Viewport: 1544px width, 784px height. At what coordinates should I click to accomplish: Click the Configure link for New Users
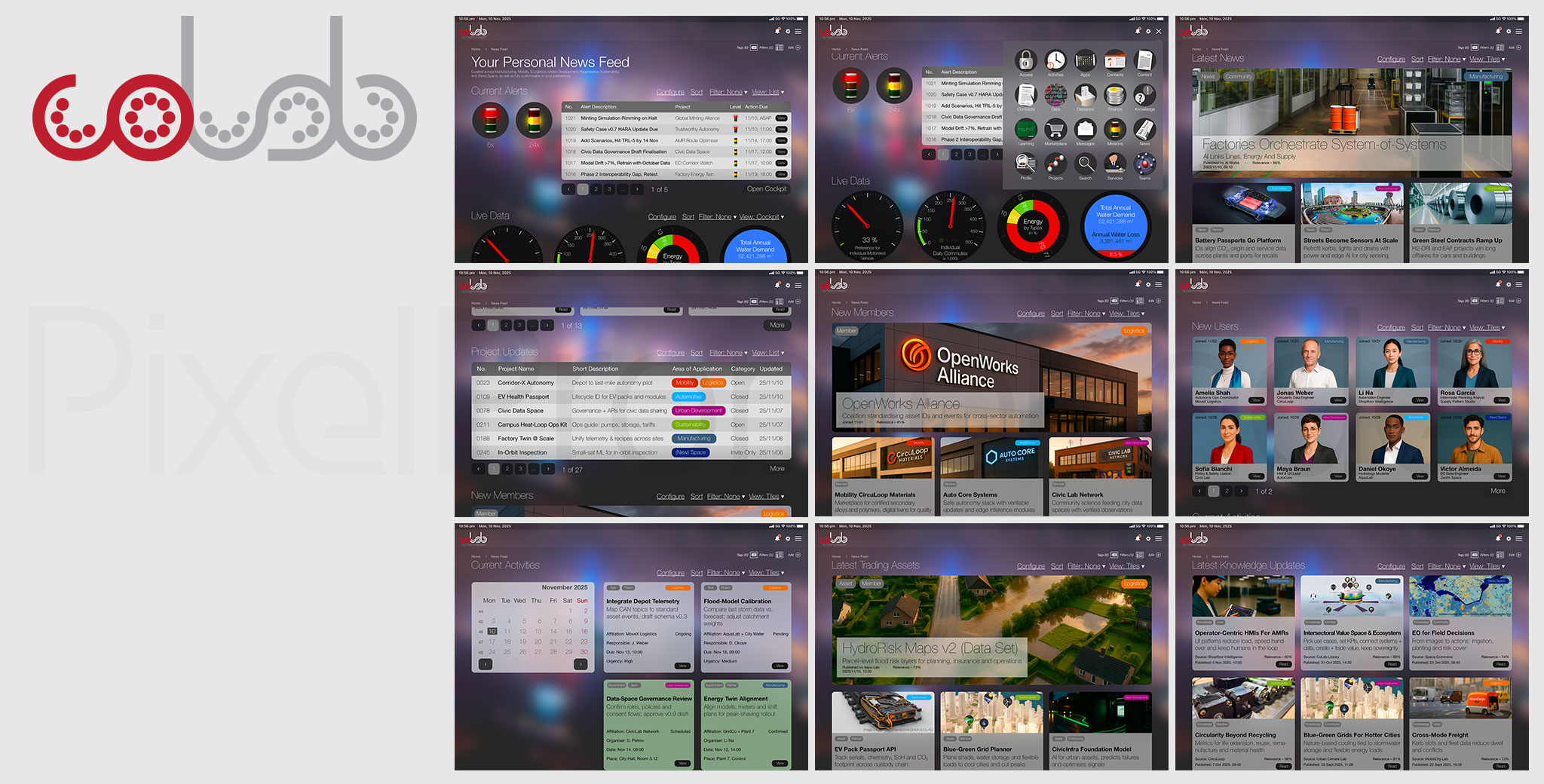(x=1391, y=328)
